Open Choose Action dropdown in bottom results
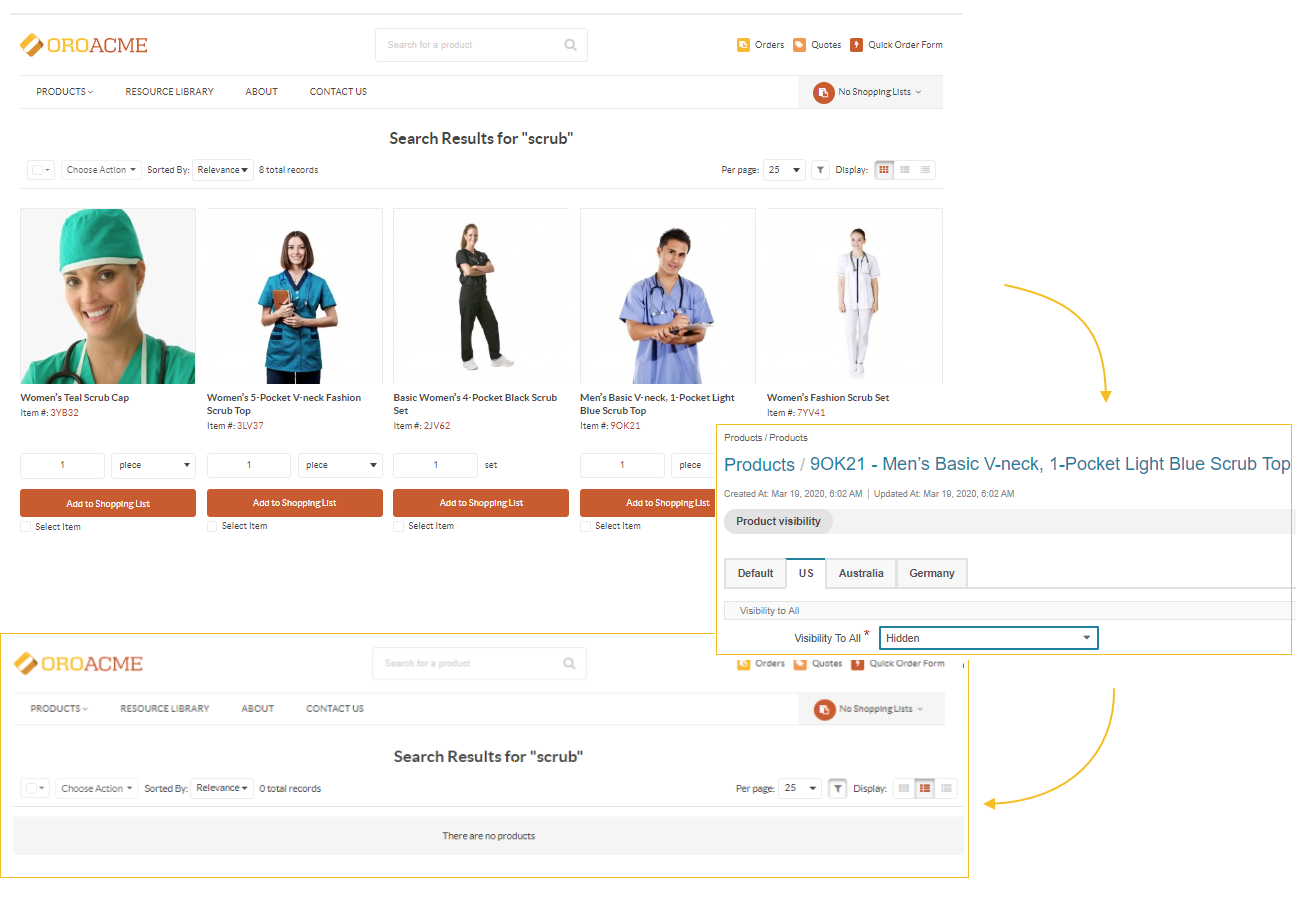 pos(95,788)
